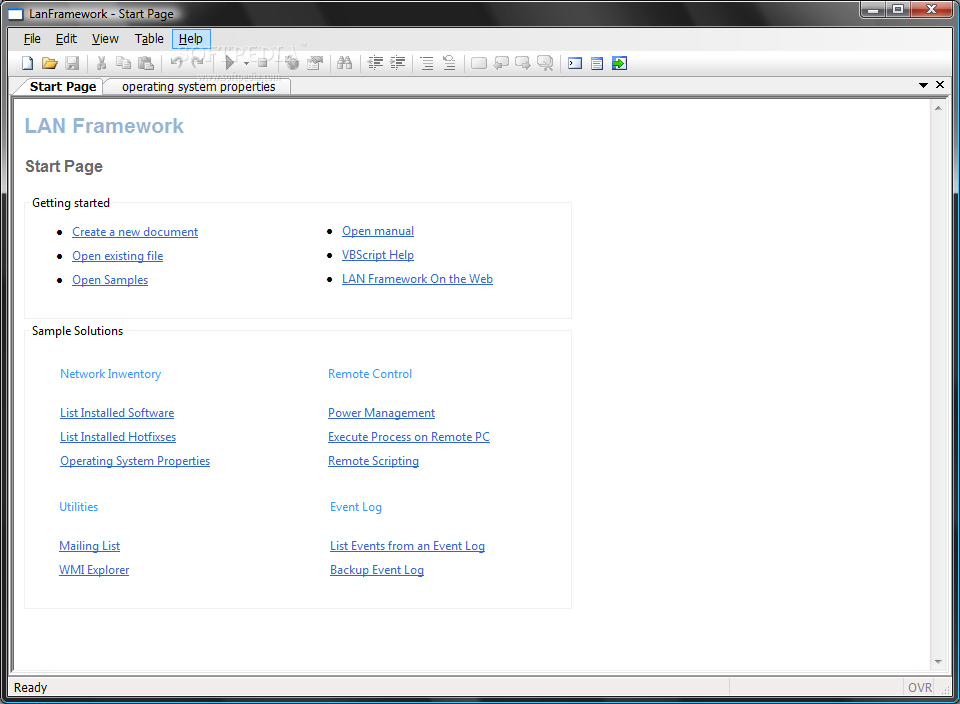Open Operating System Properties sample link
This screenshot has width=960, height=704.
coord(135,461)
